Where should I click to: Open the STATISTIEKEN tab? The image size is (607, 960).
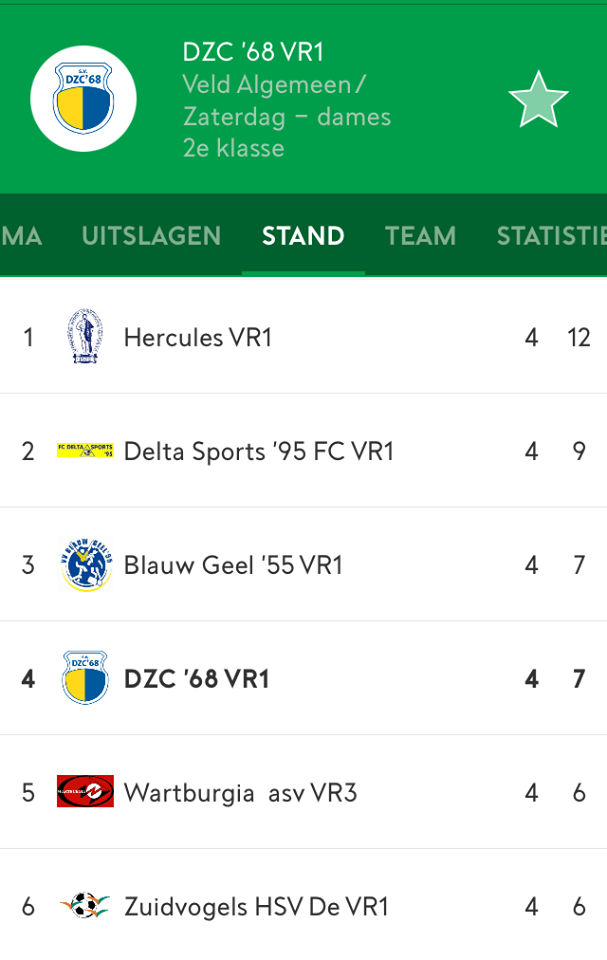[x=552, y=236]
